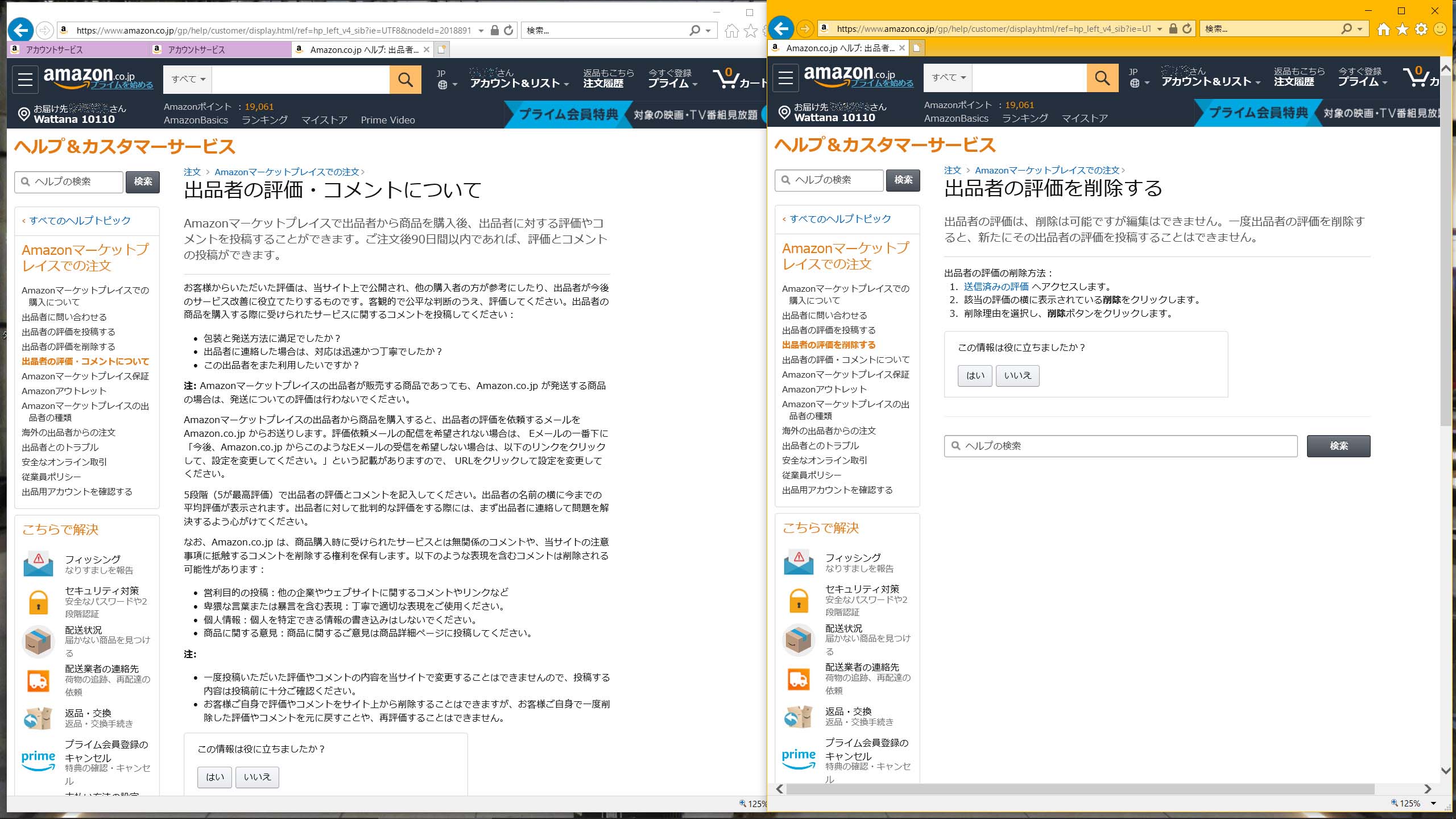Click the refresh icon in left window address bar
This screenshot has height=819, width=1456.
coord(509,30)
